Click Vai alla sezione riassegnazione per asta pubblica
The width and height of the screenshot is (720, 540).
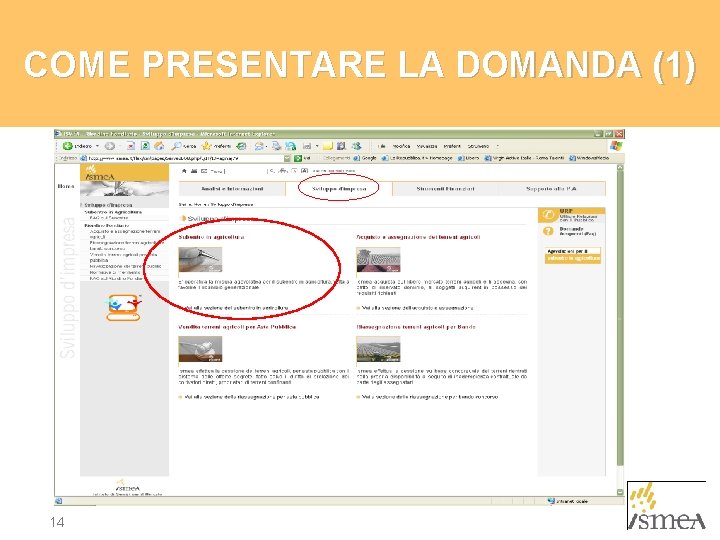coord(252,397)
